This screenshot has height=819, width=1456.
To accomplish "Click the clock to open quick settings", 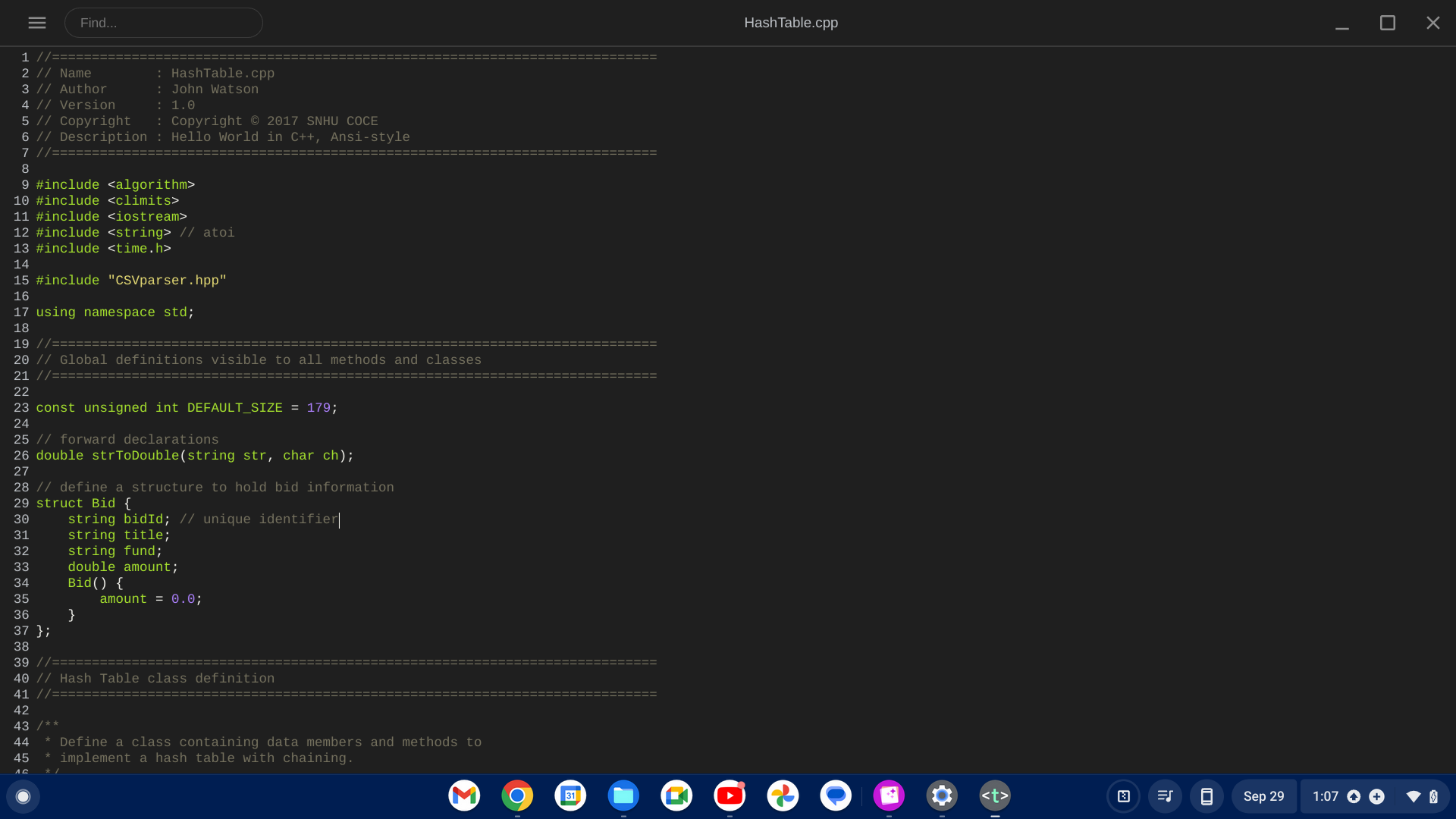I will coord(1326,796).
